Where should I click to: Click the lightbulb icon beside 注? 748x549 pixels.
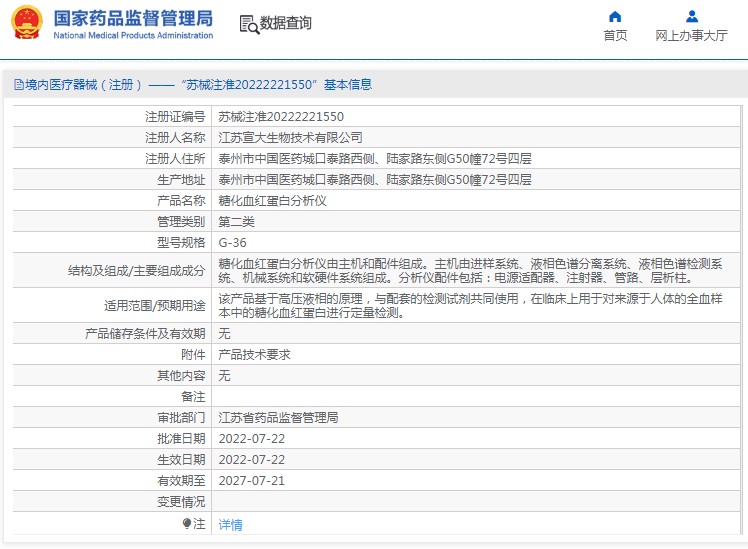(187, 524)
